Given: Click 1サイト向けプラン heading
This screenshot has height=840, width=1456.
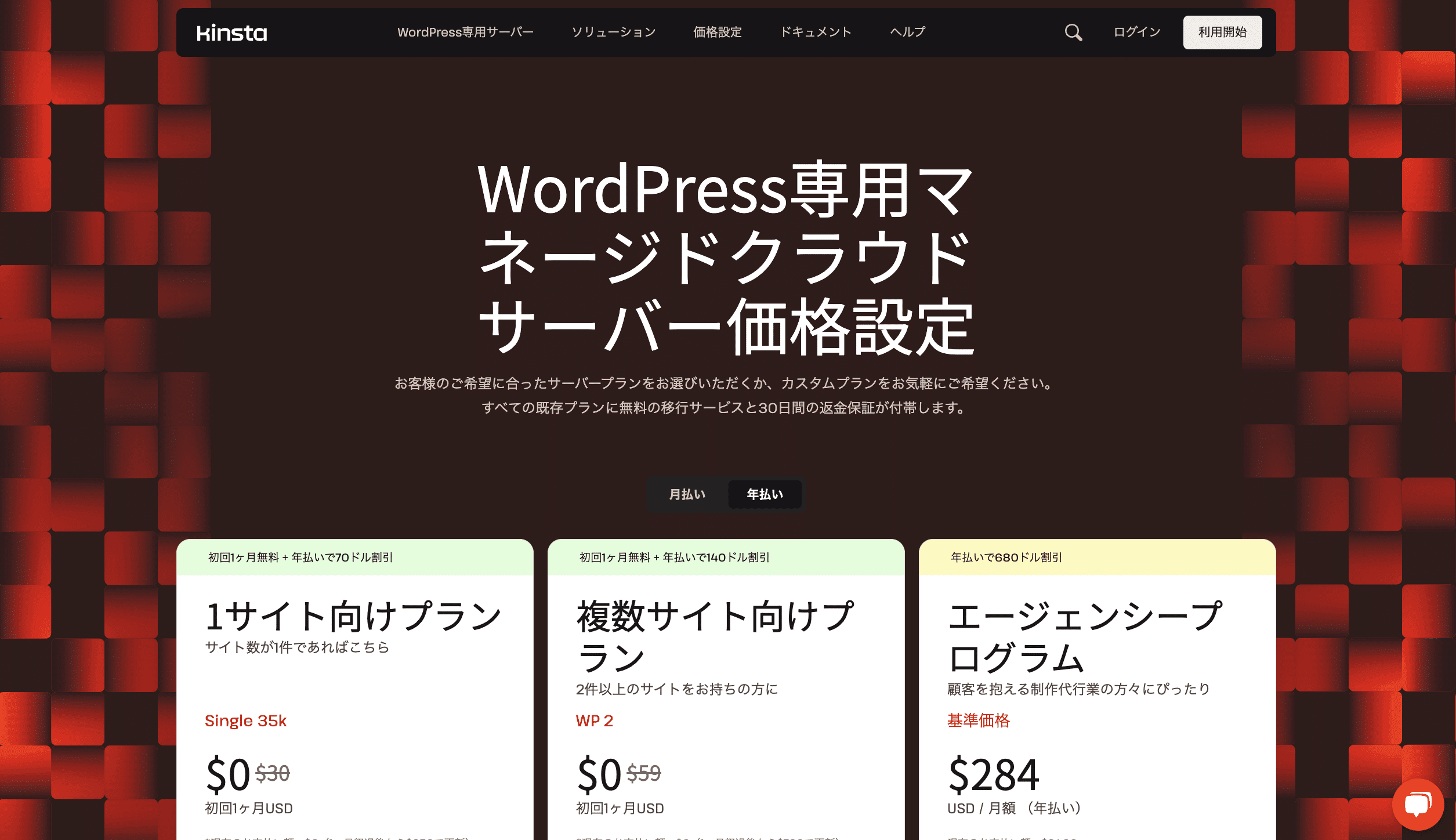Looking at the screenshot, I should point(354,616).
